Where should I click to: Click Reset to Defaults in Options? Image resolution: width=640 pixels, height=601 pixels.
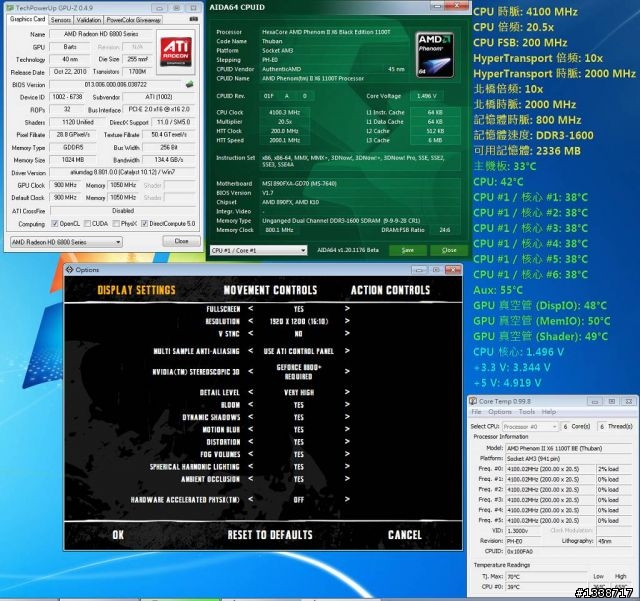pos(270,535)
